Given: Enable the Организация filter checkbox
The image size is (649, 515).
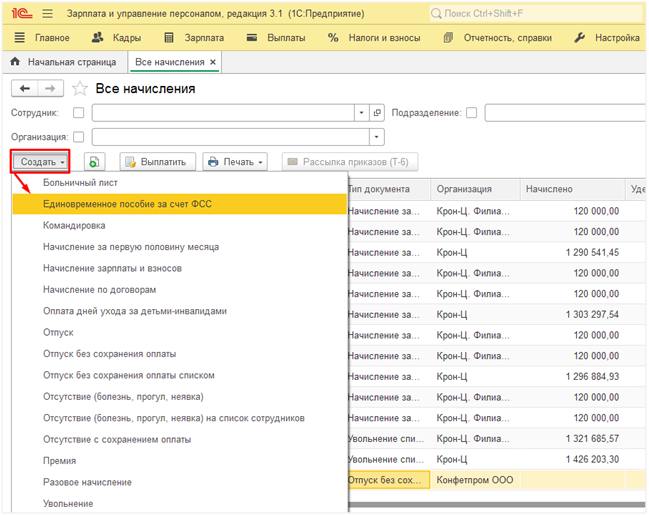Looking at the screenshot, I should tap(79, 137).
